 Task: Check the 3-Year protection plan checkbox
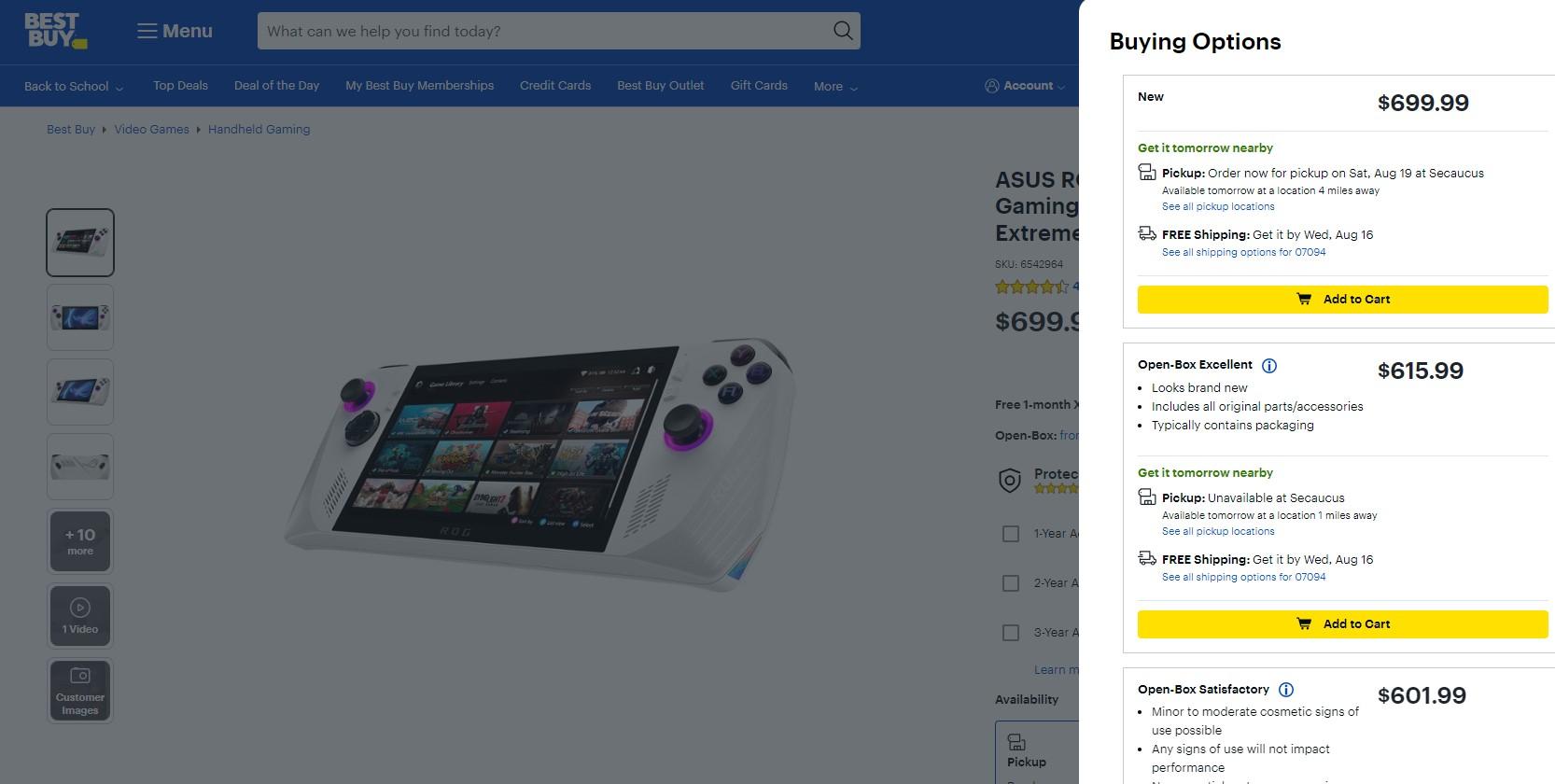point(1011,633)
